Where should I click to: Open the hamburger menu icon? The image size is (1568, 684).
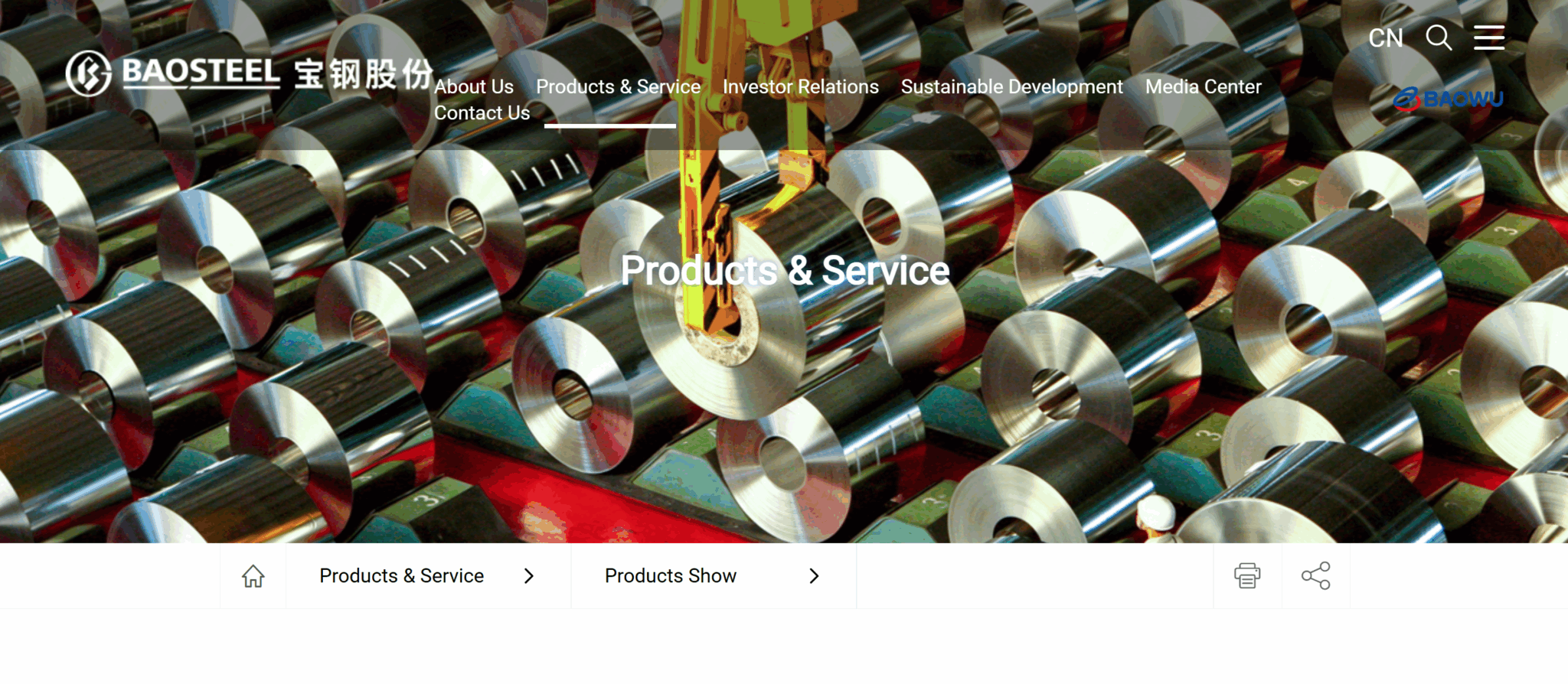pyautogui.click(x=1489, y=37)
